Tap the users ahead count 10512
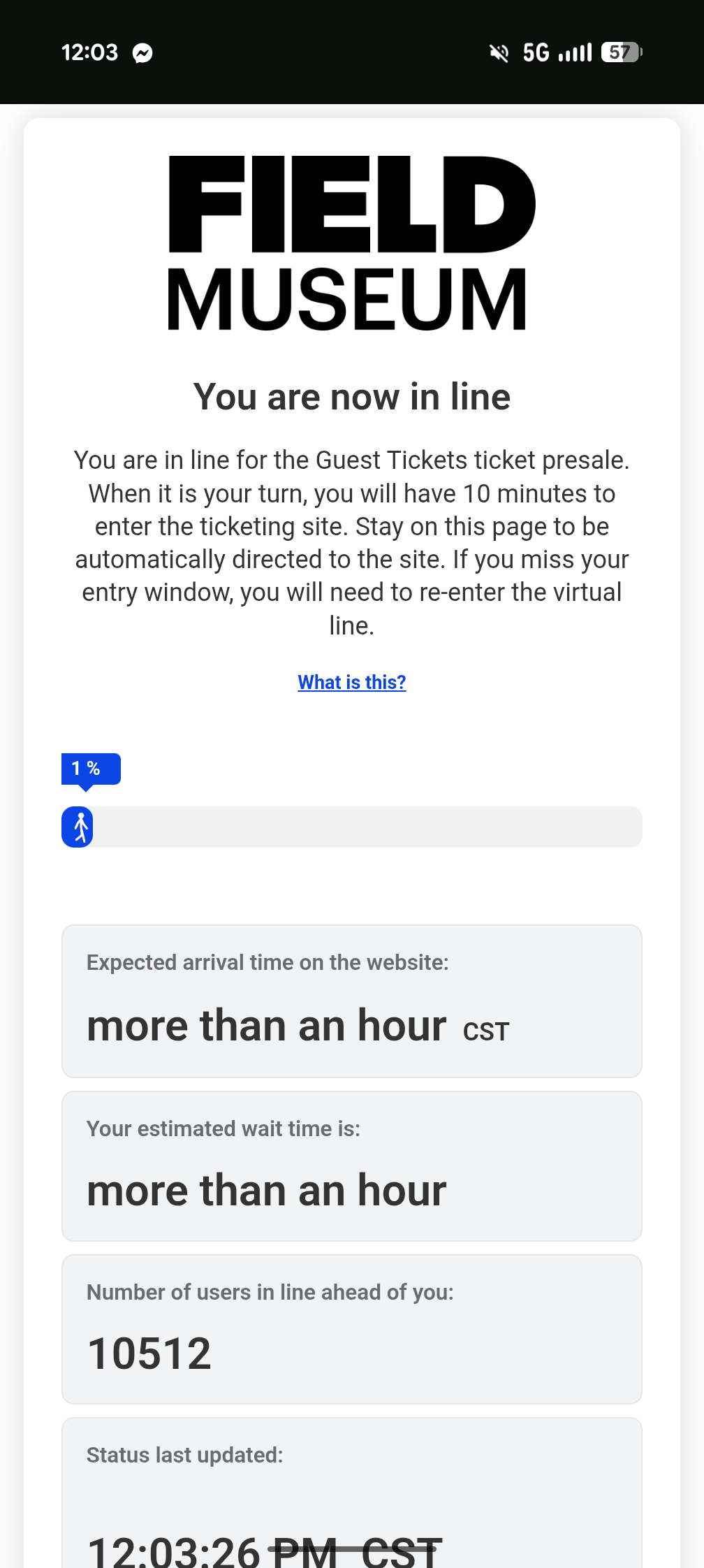Viewport: 704px width, 1568px height. [x=149, y=1353]
